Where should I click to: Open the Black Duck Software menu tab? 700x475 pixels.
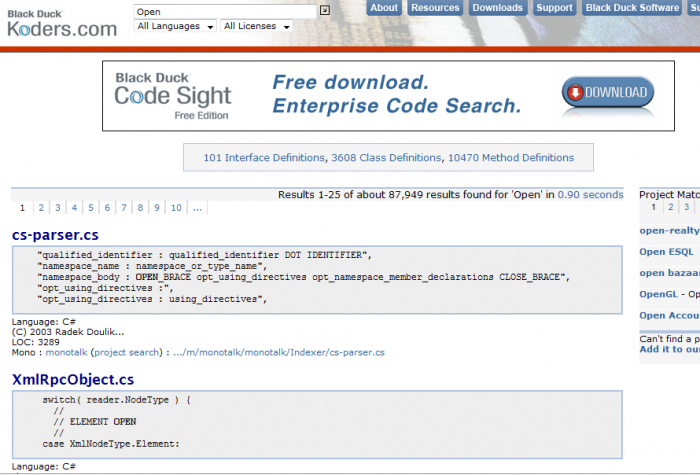tap(632, 8)
